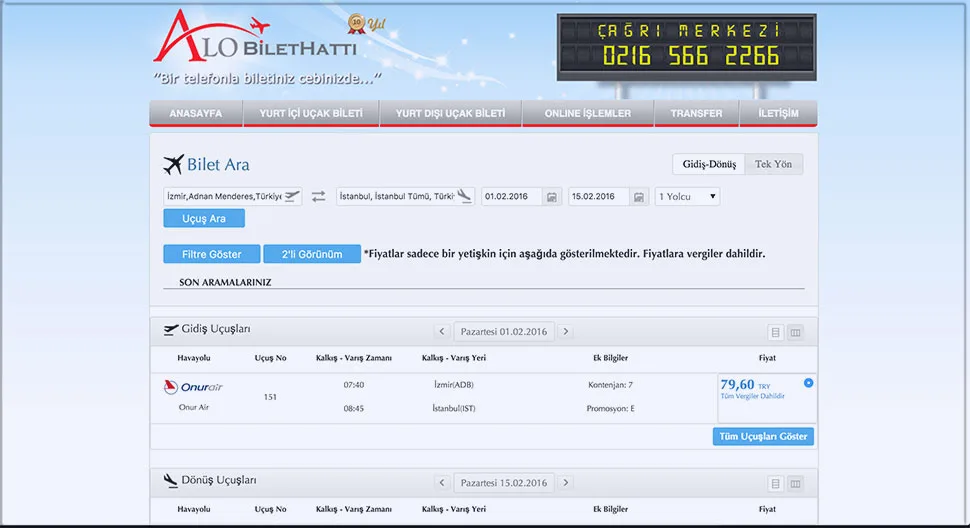Click departure time 07:40
The width and height of the screenshot is (970, 528).
(x=354, y=385)
